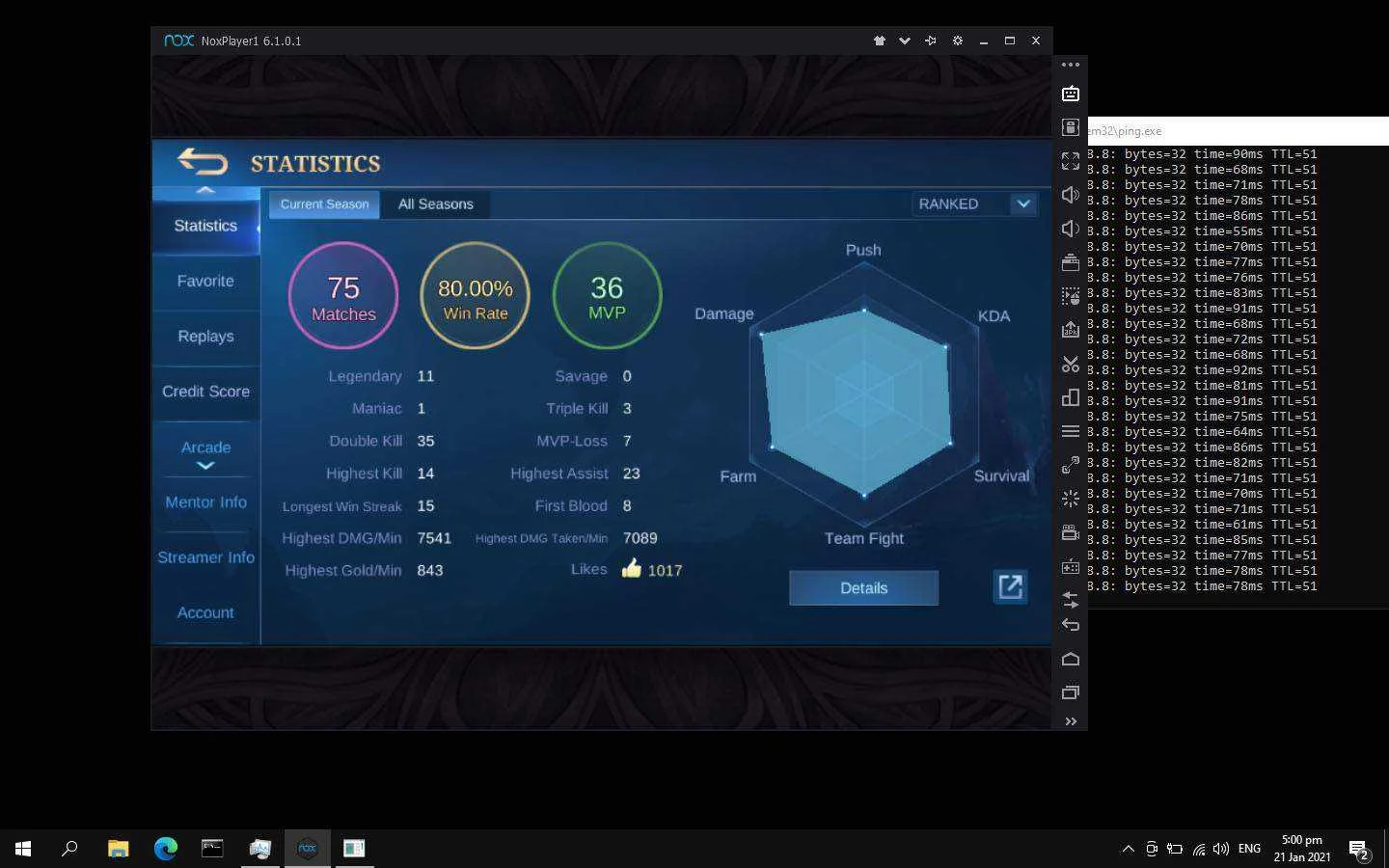The image size is (1389, 868).
Task: Click the Team Fight label on the radar chart
Action: pyautogui.click(x=863, y=538)
